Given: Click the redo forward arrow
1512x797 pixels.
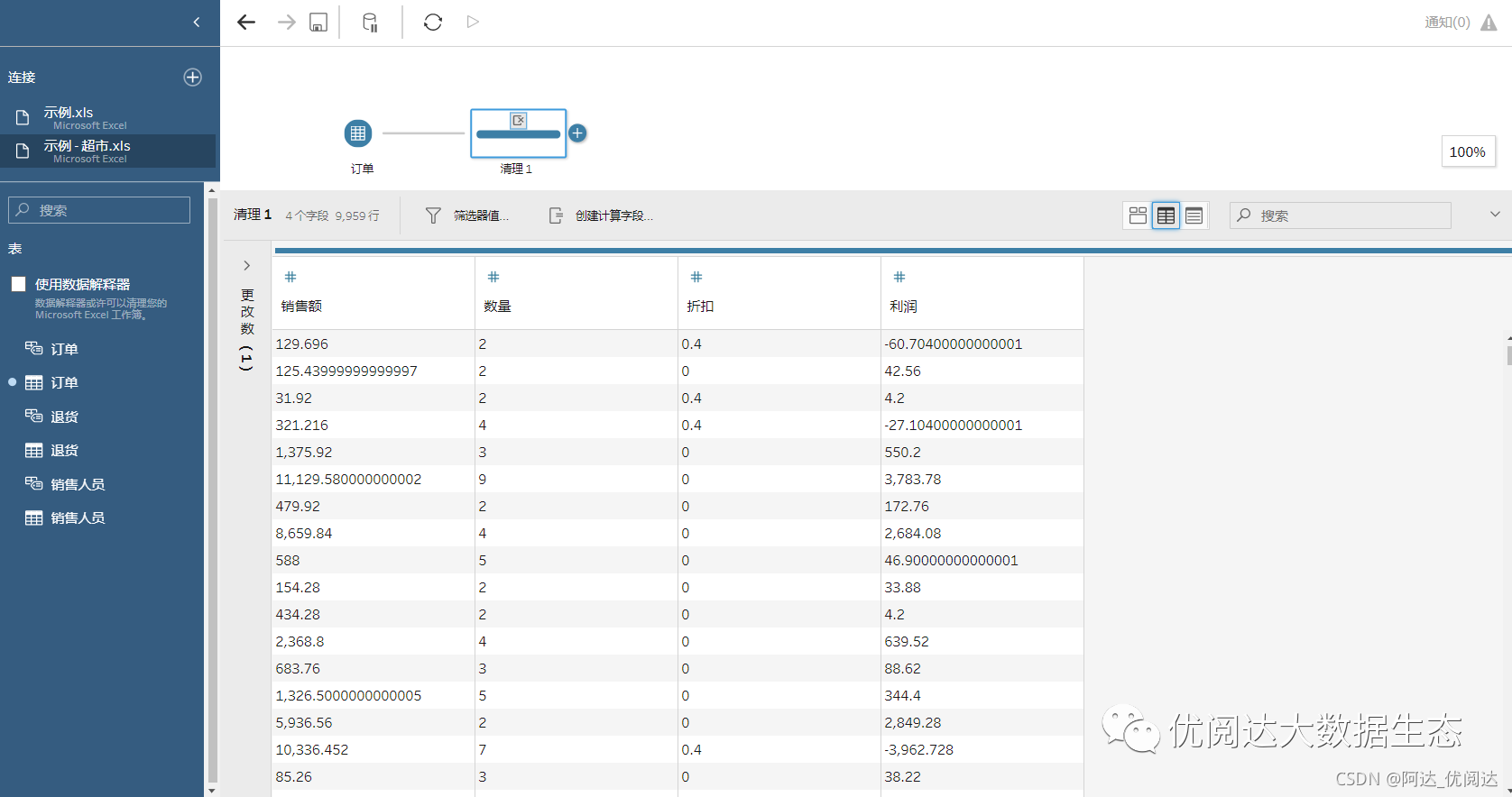Looking at the screenshot, I should coord(286,23).
